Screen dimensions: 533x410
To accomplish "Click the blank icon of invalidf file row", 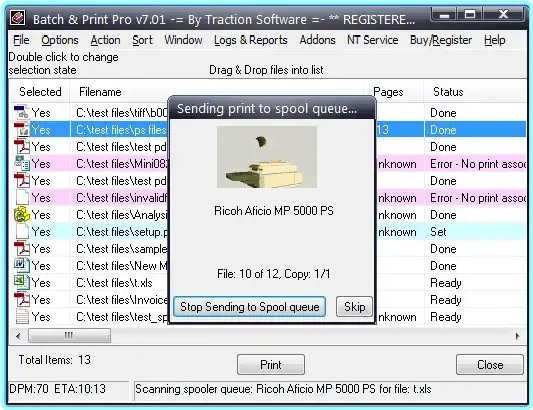I will [x=22, y=198].
